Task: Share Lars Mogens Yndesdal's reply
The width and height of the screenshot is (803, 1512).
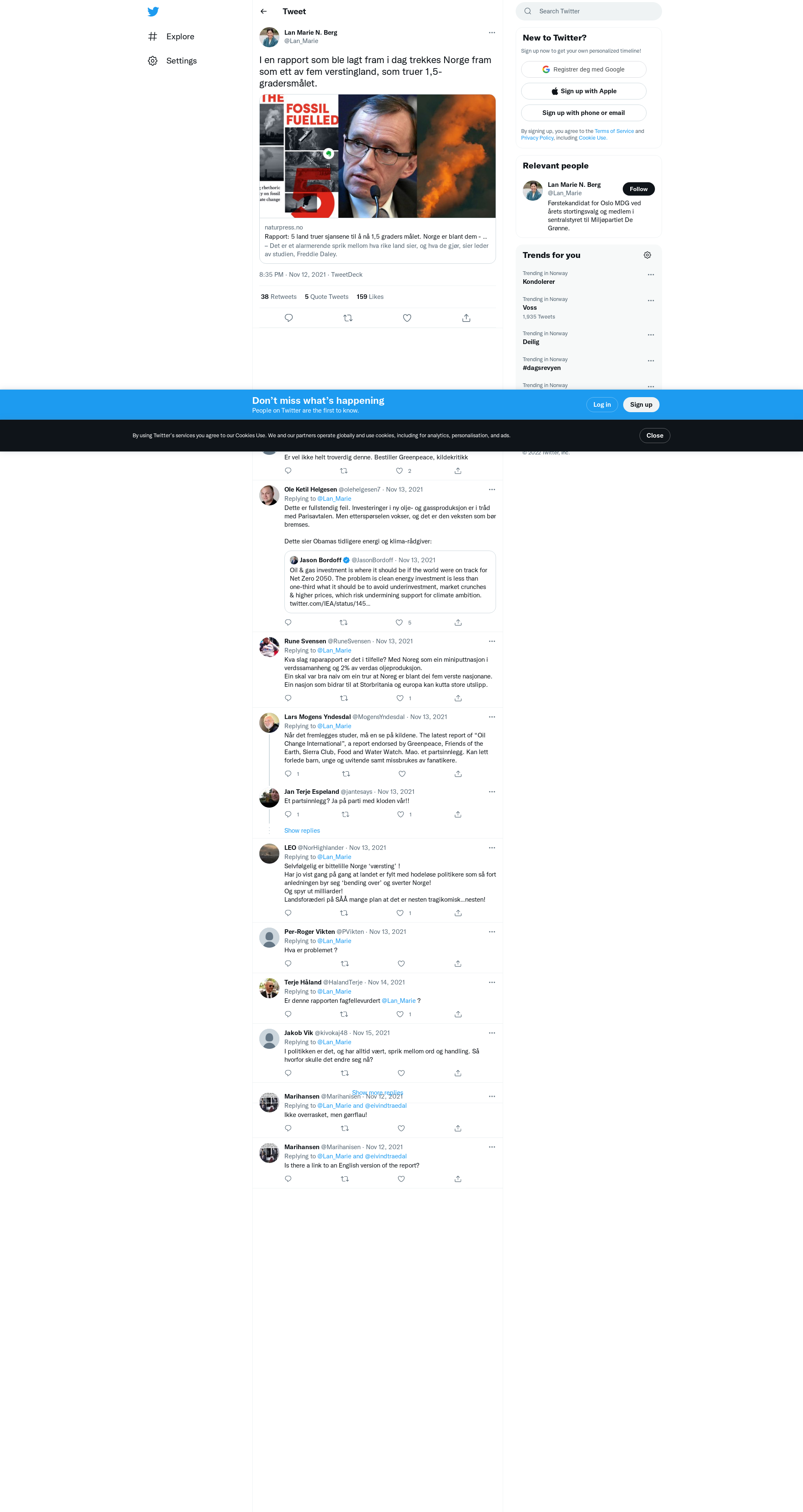Action: tap(458, 774)
